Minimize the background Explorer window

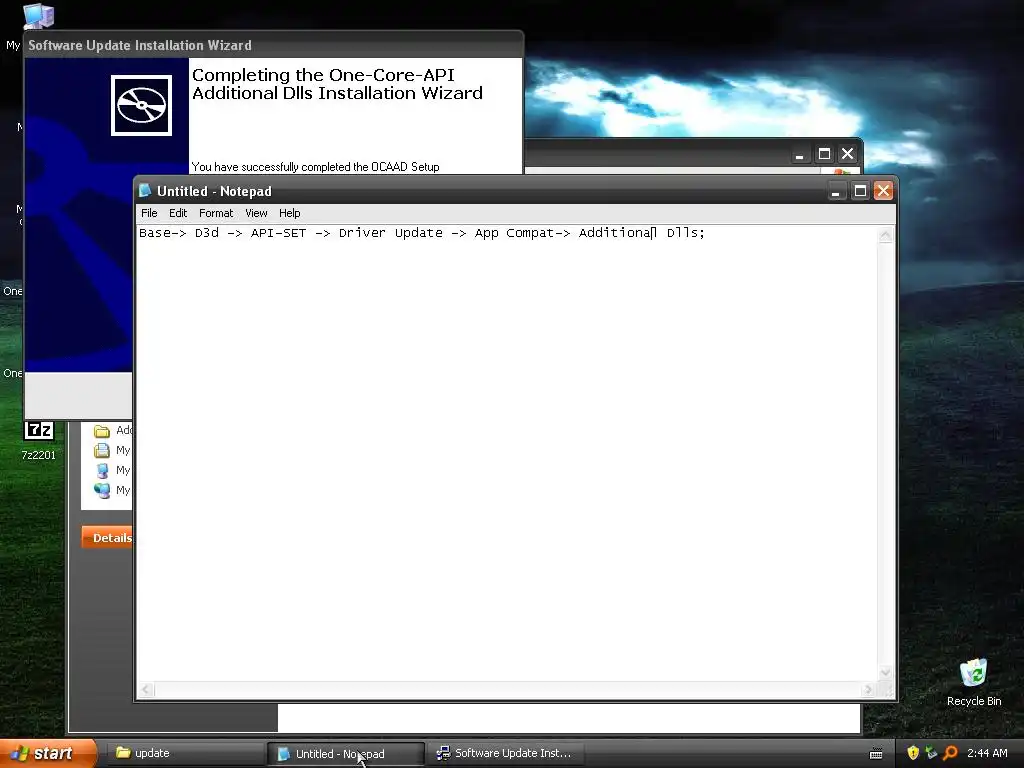point(799,155)
